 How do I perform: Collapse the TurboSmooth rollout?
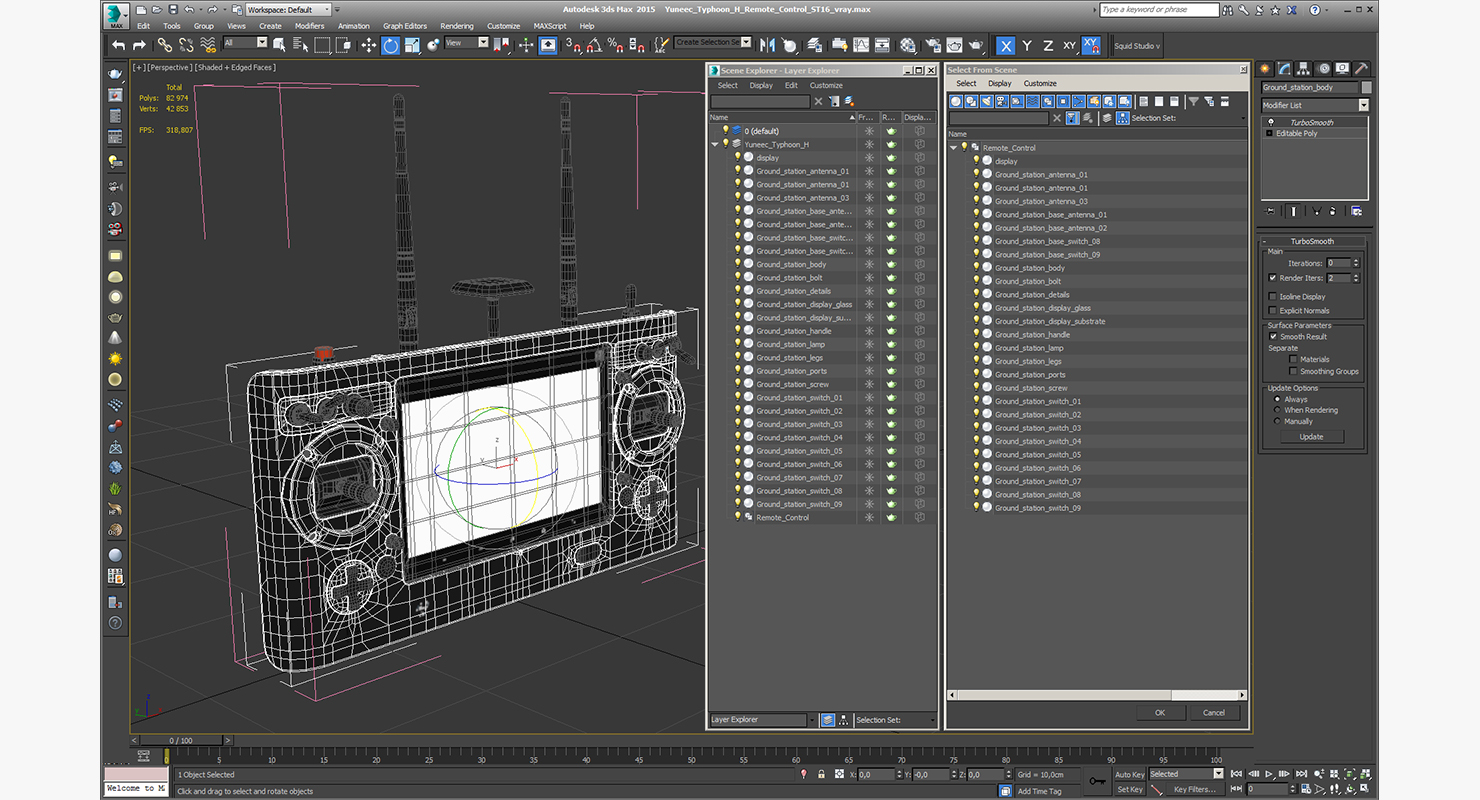[1314, 241]
